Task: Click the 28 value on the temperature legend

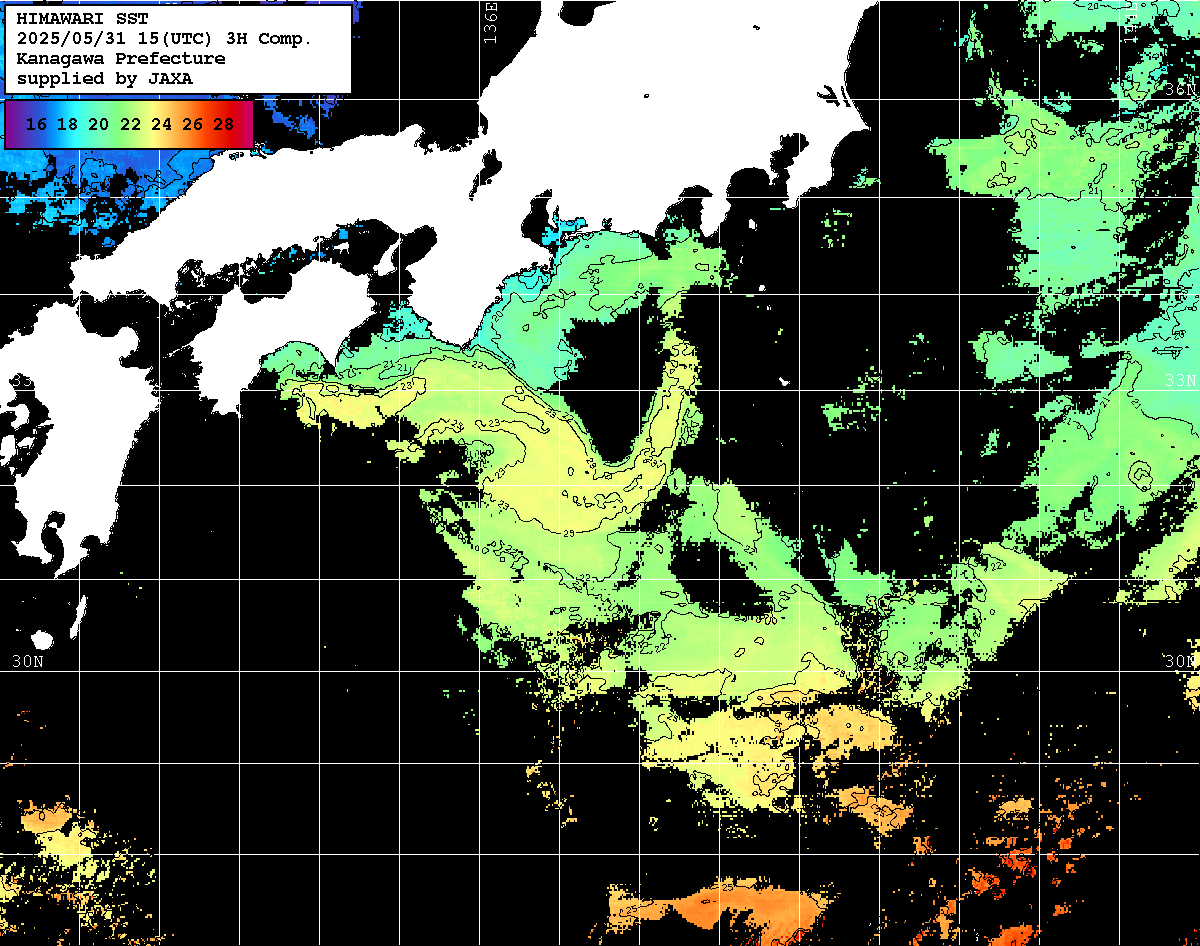Action: click(x=224, y=124)
